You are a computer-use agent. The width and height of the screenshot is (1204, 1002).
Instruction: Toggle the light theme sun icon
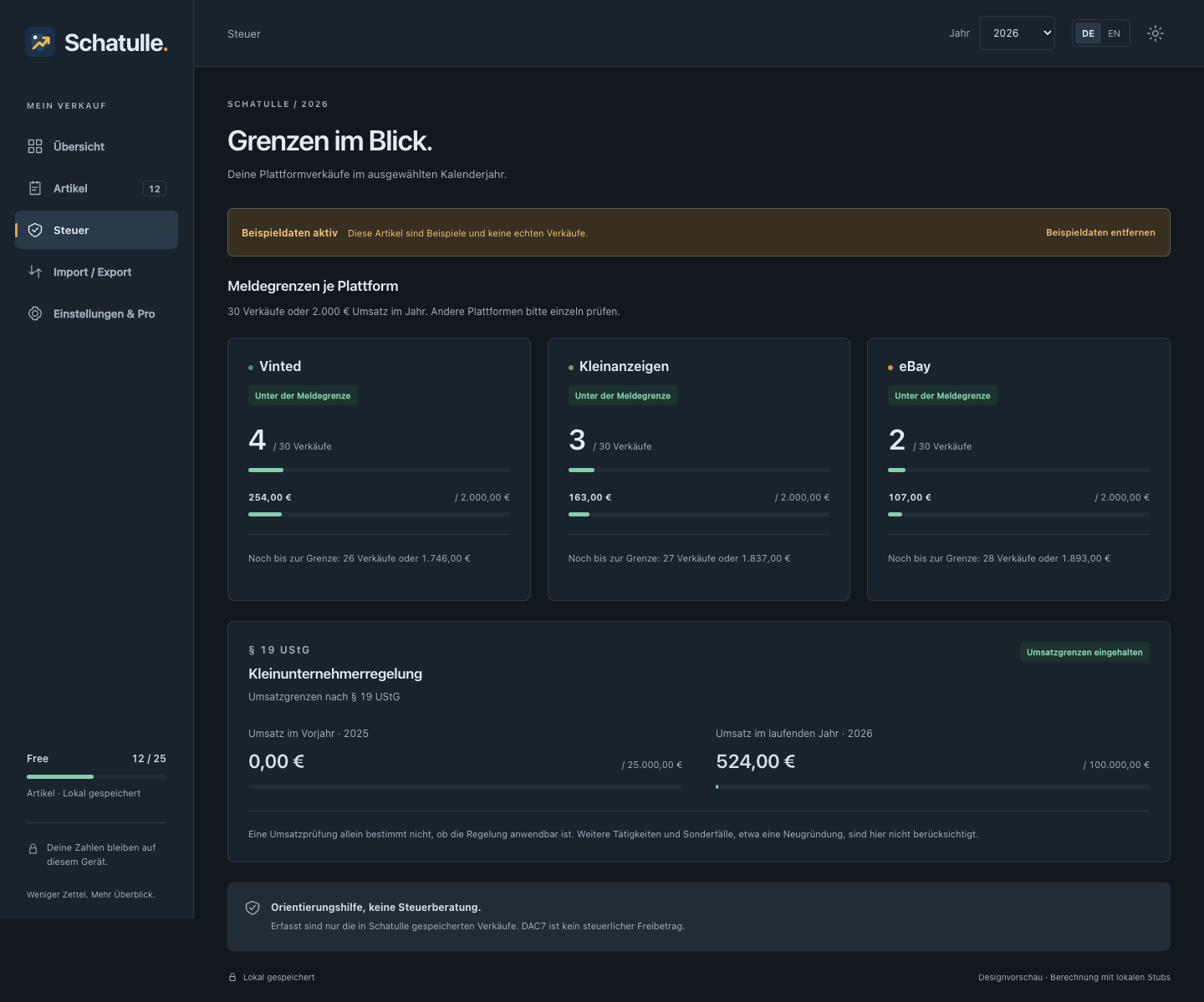click(x=1156, y=33)
